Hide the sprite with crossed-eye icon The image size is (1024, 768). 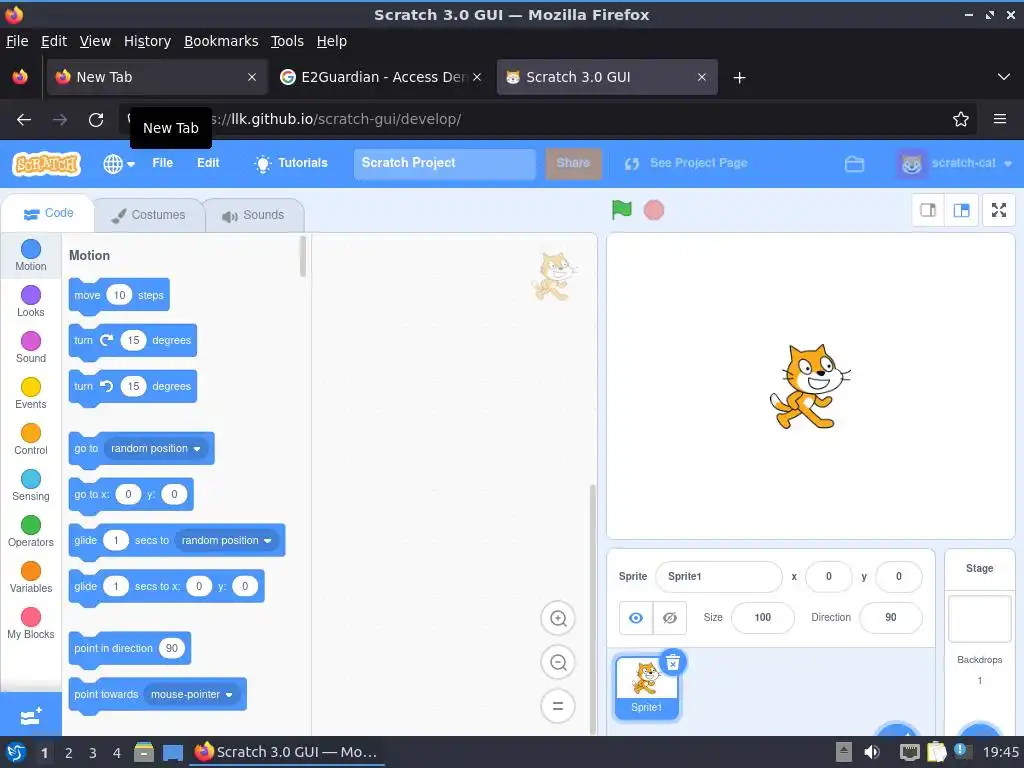pos(670,618)
